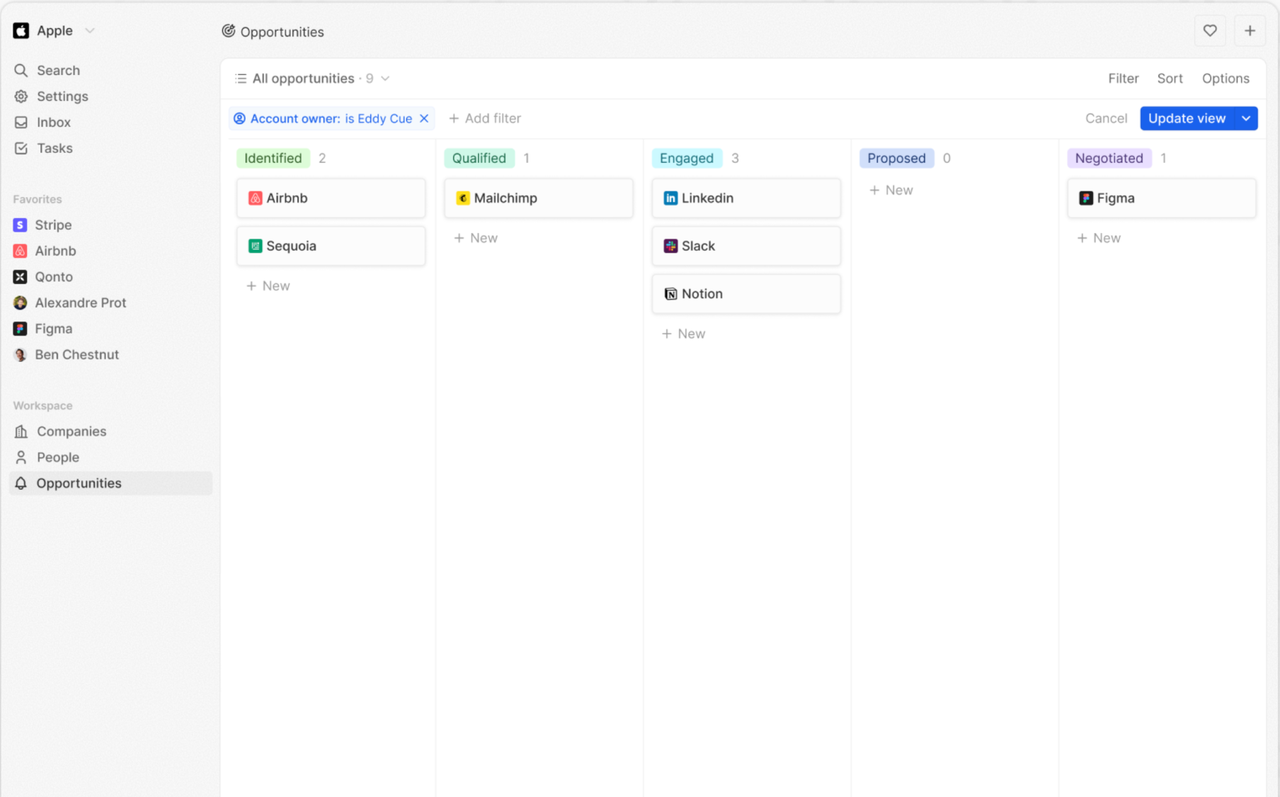
Task: Remove the Account owner filter with X
Action: pyautogui.click(x=424, y=119)
